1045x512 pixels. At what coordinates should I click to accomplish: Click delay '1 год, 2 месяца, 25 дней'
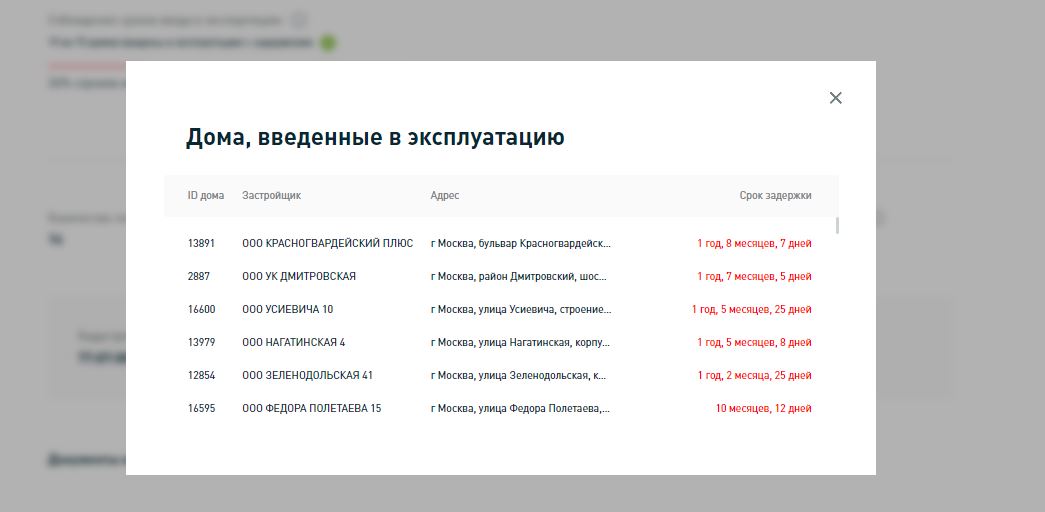754,375
